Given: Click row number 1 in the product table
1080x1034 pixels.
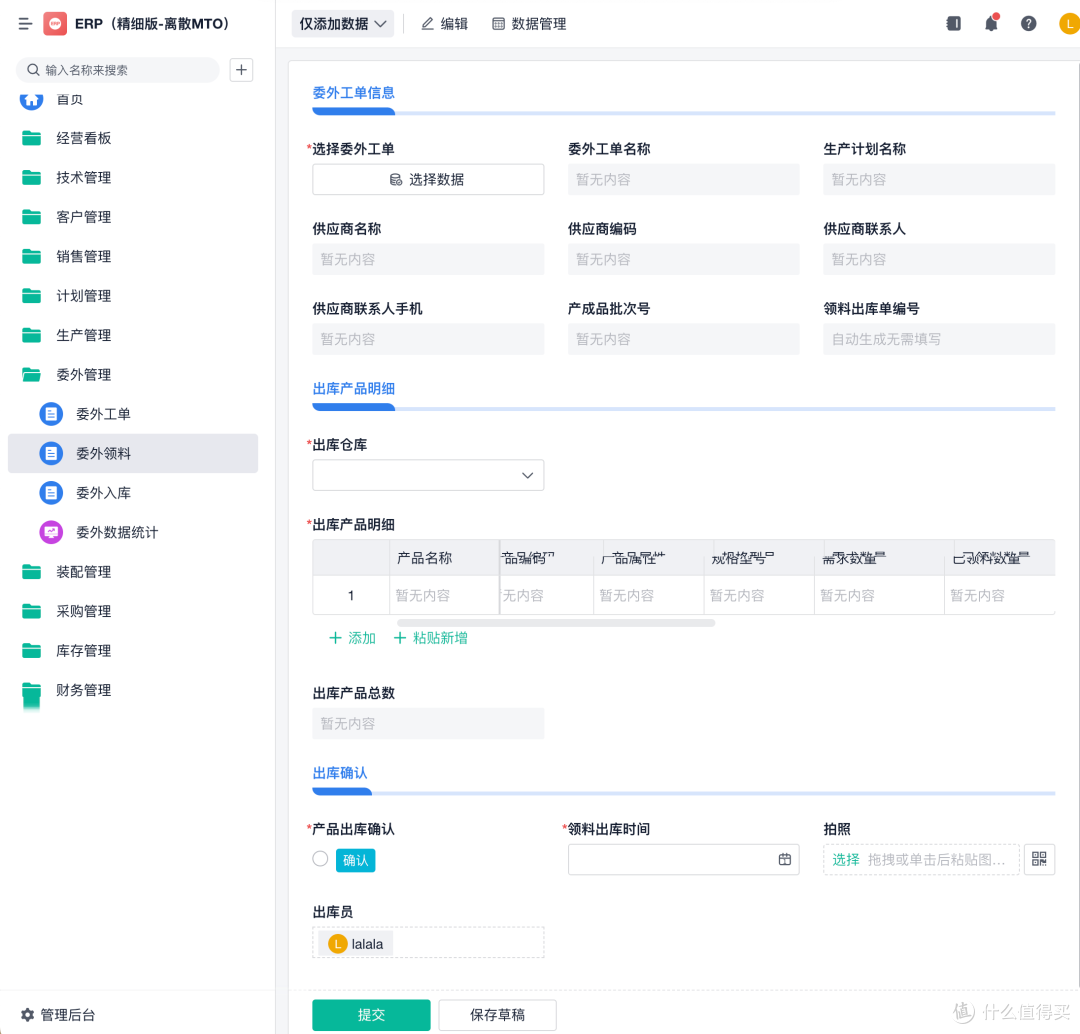Looking at the screenshot, I should pyautogui.click(x=351, y=595).
